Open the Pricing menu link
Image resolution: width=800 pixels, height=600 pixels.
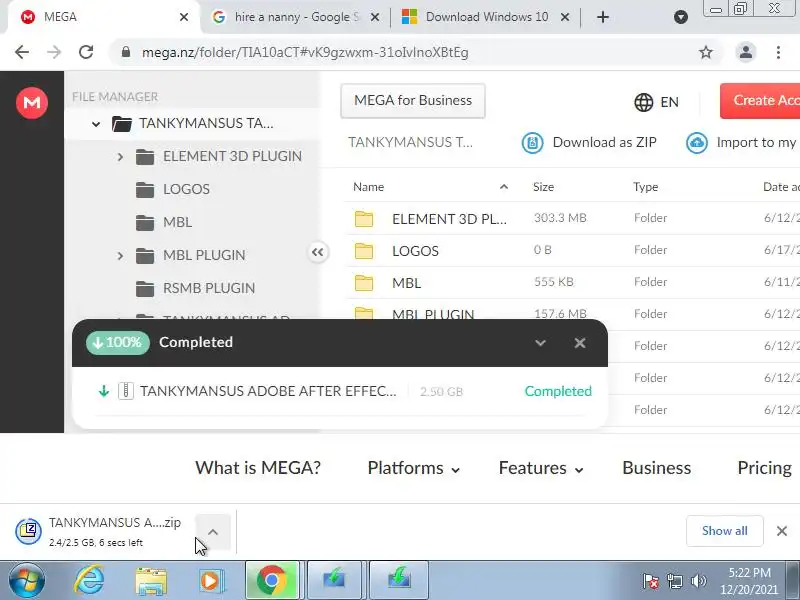click(x=764, y=468)
